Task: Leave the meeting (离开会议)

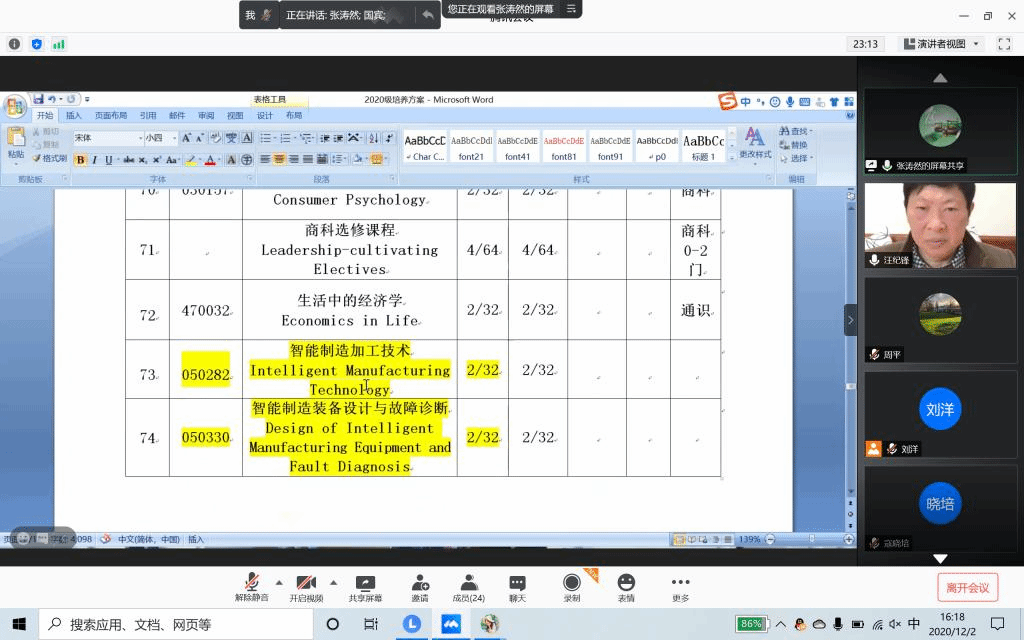Action: 967,588
